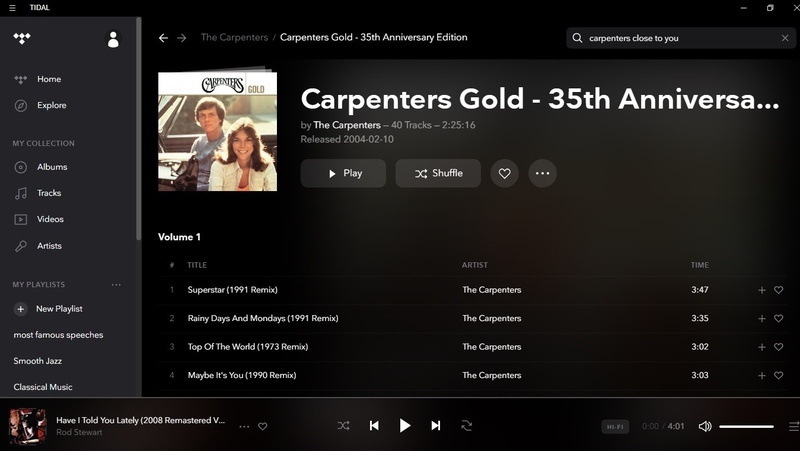Add Maybe It's You with plus
This screenshot has width=800, height=451.
[x=762, y=375]
